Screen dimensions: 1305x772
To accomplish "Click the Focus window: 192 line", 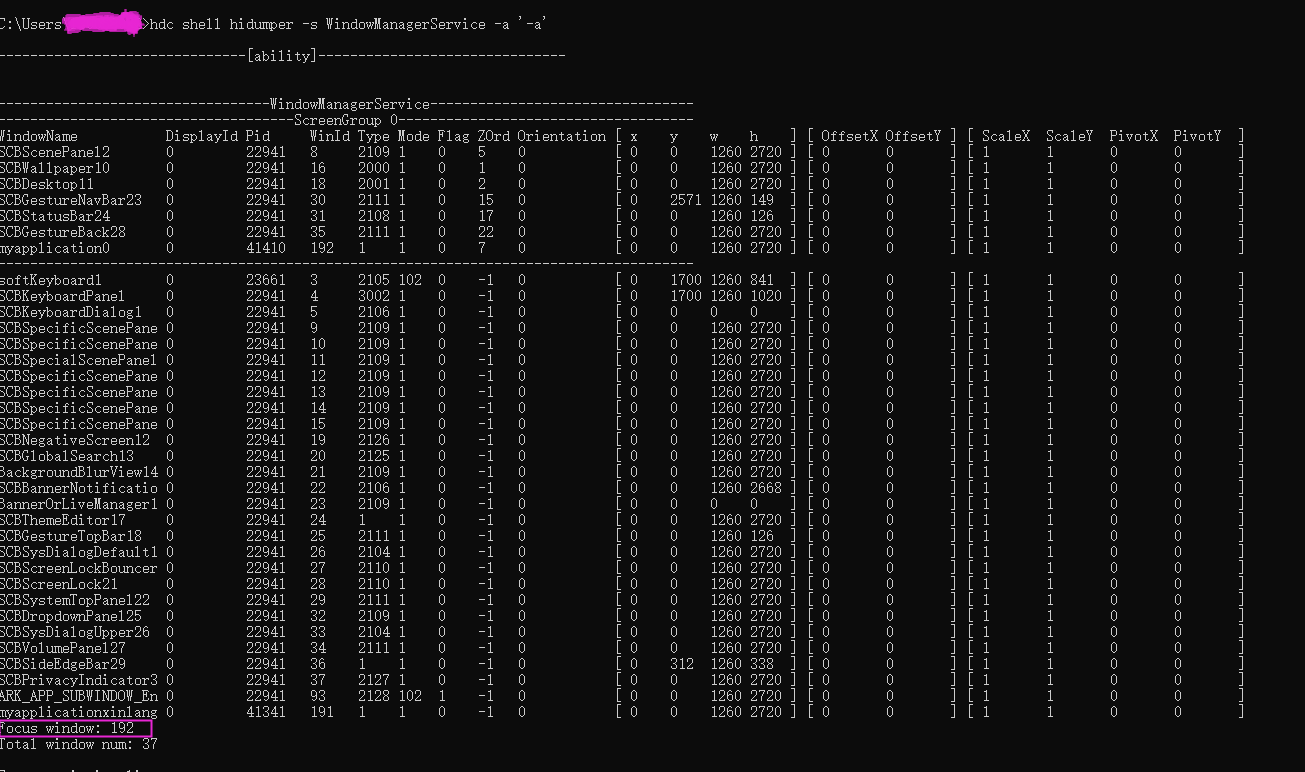I will [x=67, y=728].
